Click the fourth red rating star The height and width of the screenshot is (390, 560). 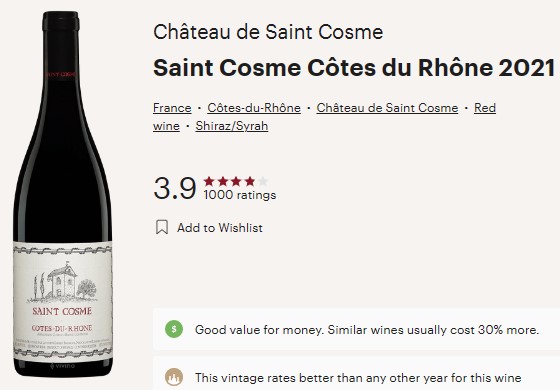tap(250, 181)
